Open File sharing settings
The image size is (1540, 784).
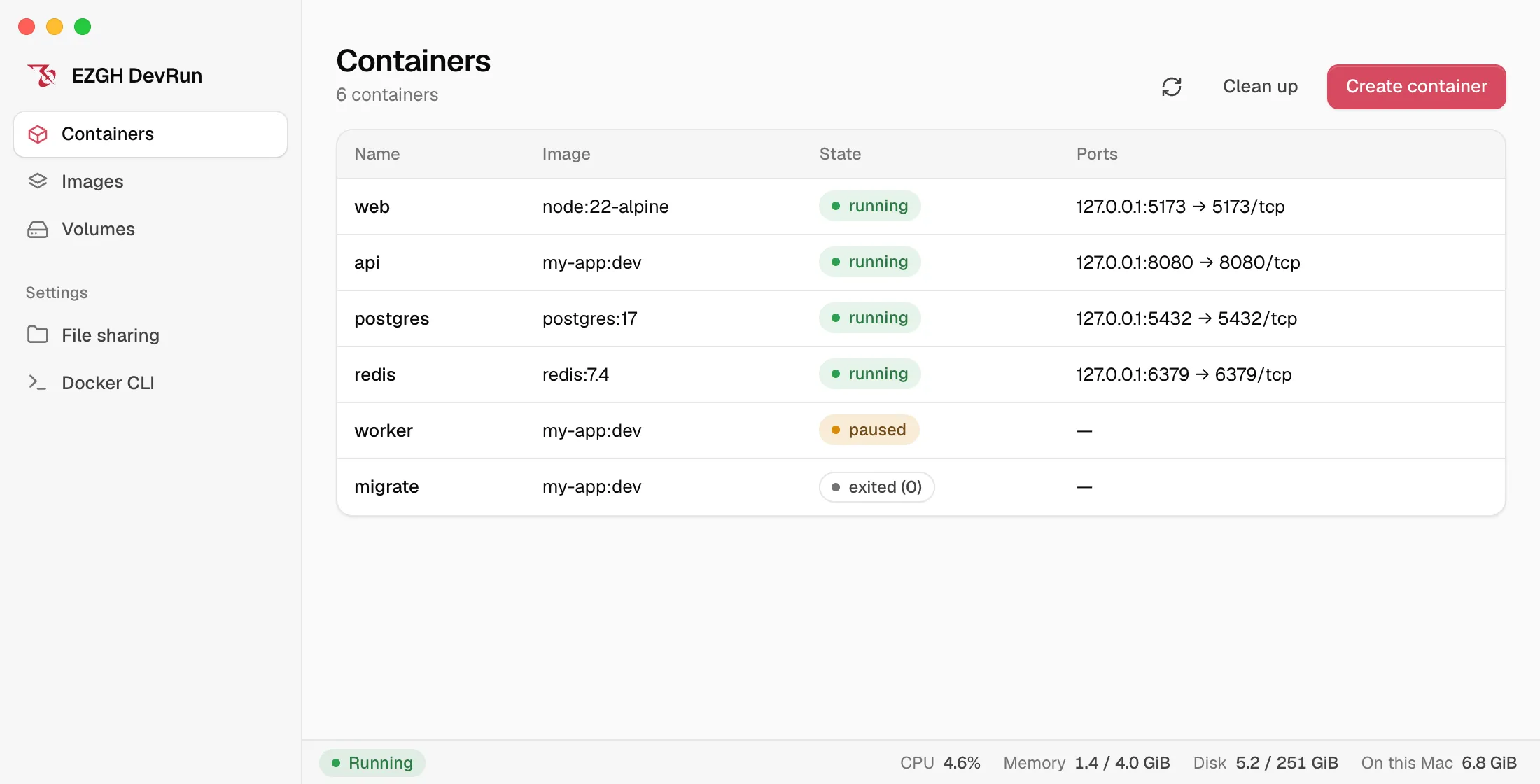(x=150, y=335)
